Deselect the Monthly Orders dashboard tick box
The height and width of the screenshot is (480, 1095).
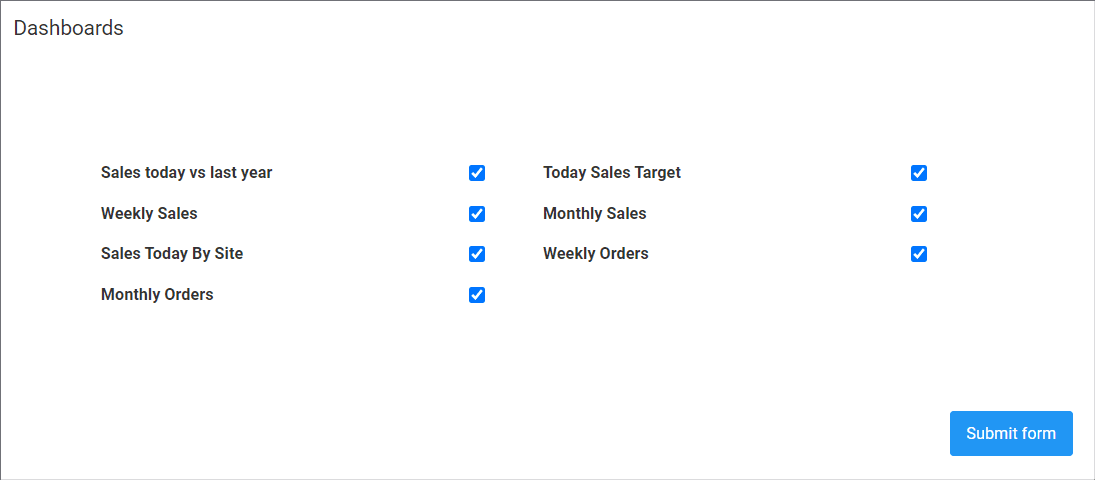pyautogui.click(x=477, y=295)
